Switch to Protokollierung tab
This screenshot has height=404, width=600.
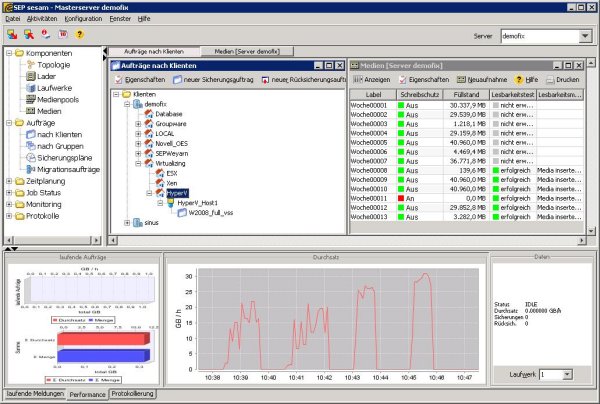tap(132, 393)
